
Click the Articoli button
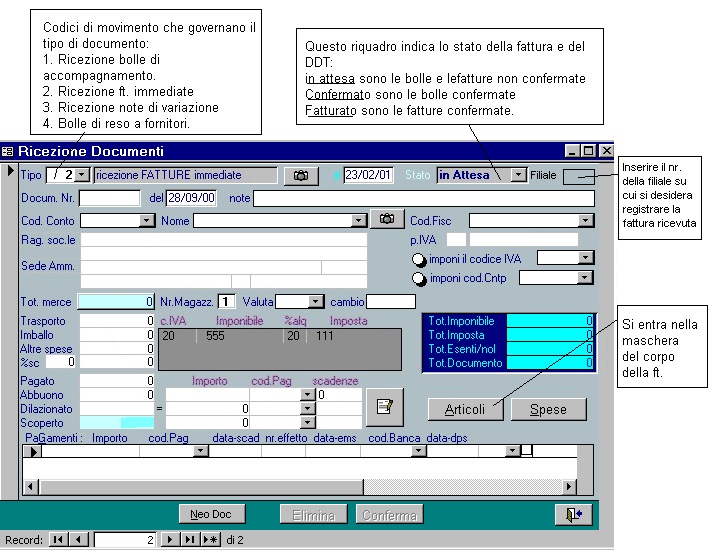coord(465,408)
